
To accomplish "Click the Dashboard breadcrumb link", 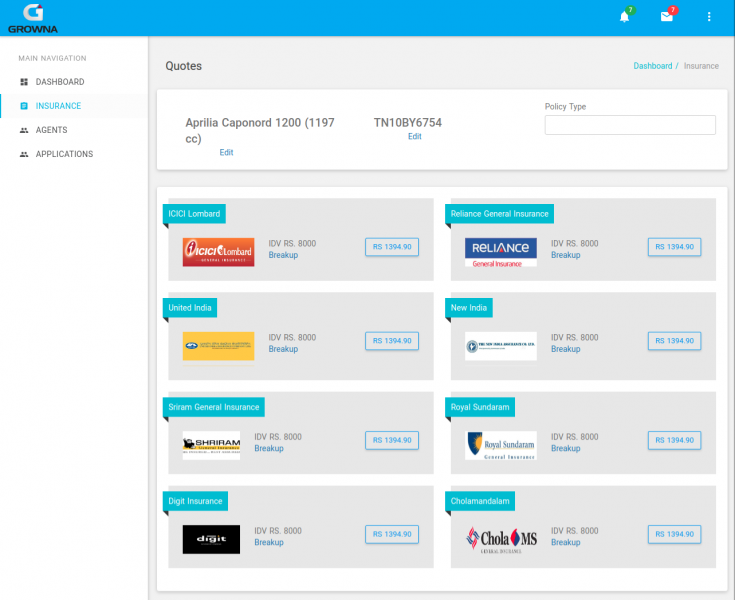I will click(x=652, y=66).
